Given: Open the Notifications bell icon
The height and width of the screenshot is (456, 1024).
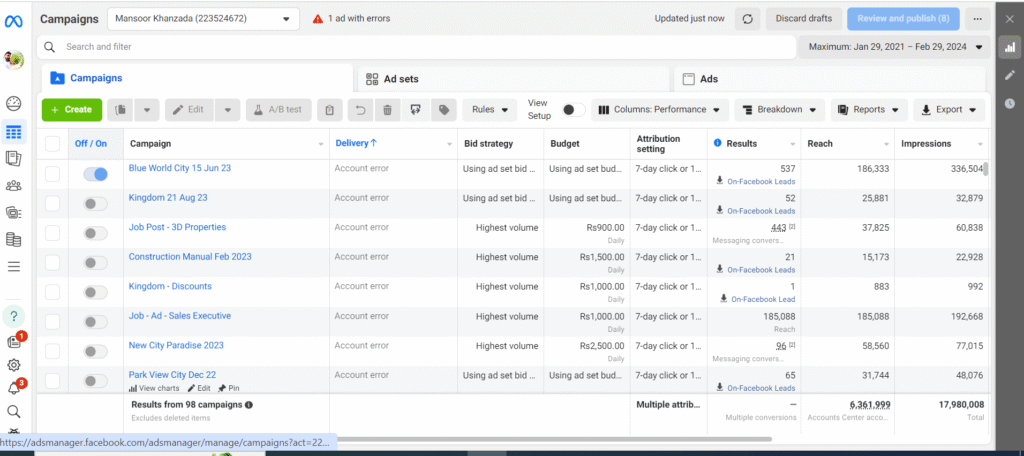Looking at the screenshot, I should pos(14,388).
